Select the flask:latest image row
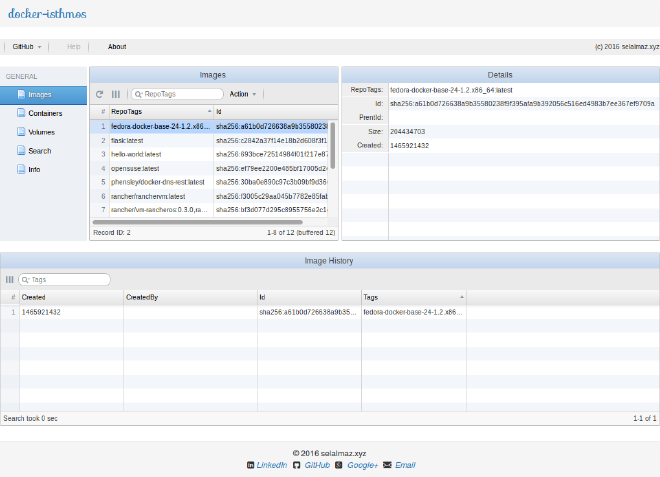Image resolution: width=660 pixels, height=477 pixels. pos(209,141)
